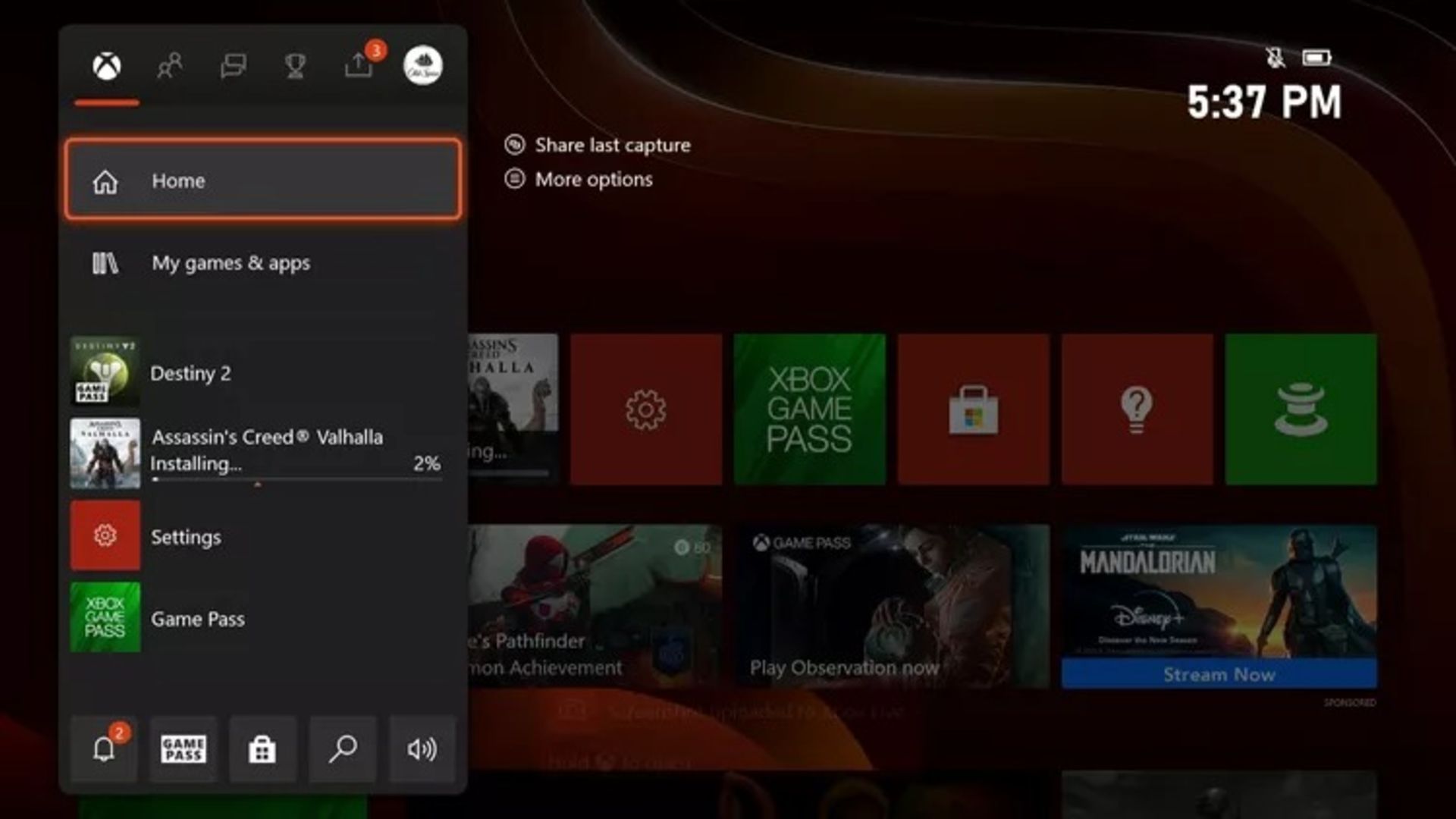Open the search magnifier icon
The width and height of the screenshot is (1456, 819).
[343, 749]
